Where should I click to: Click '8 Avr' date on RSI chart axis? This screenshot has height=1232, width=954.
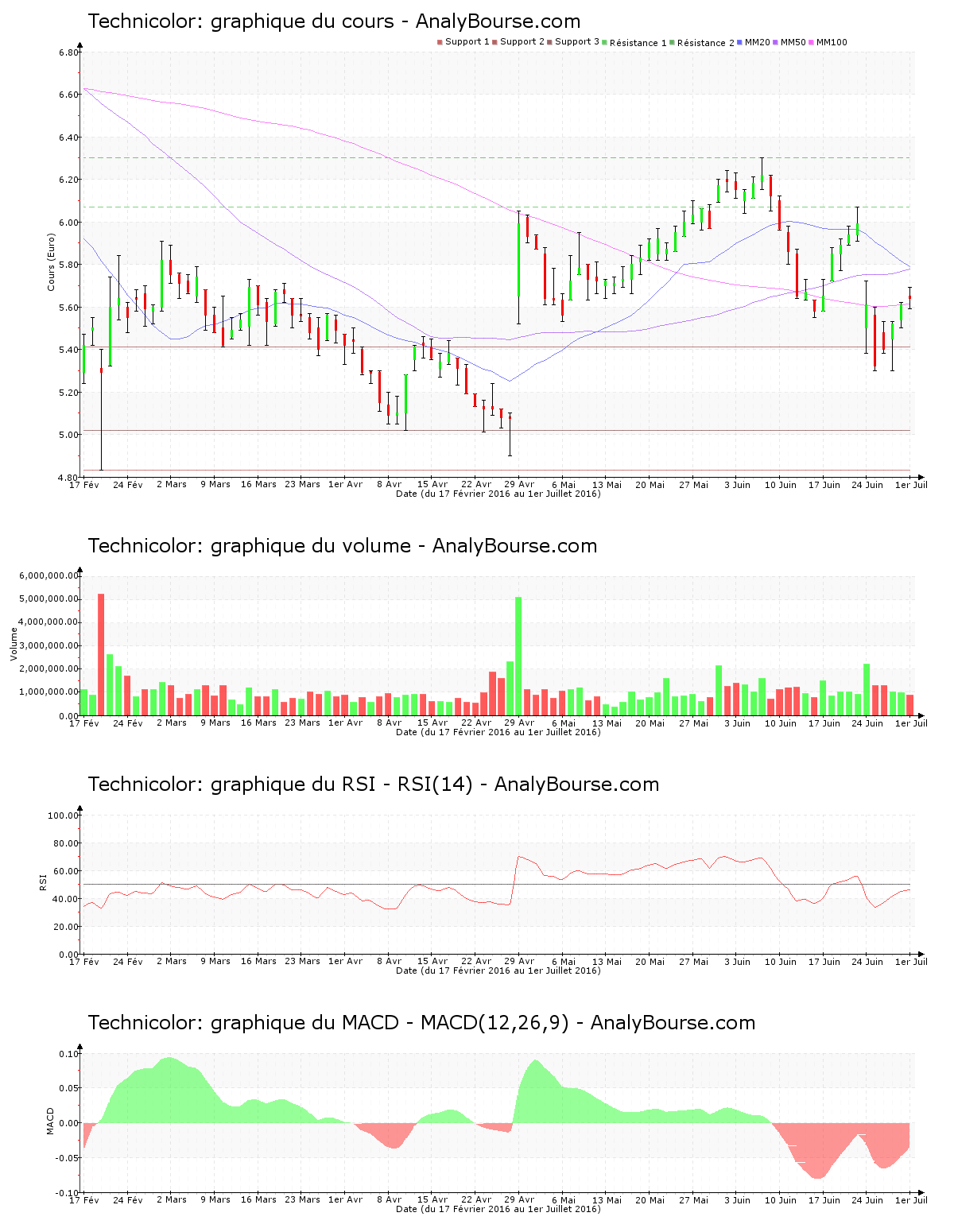389,962
